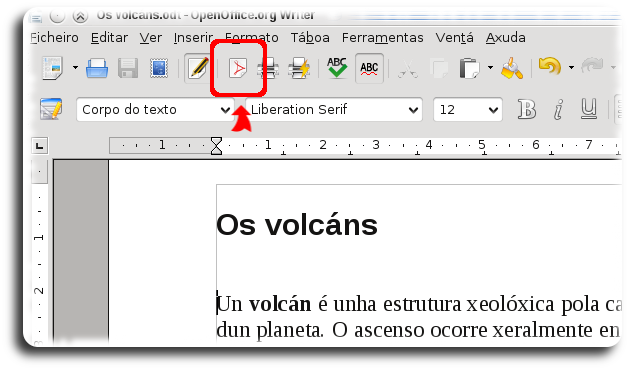Click the grayed Redo arrow icon
Viewport: 629px width, 370px height.
pyautogui.click(x=592, y=66)
